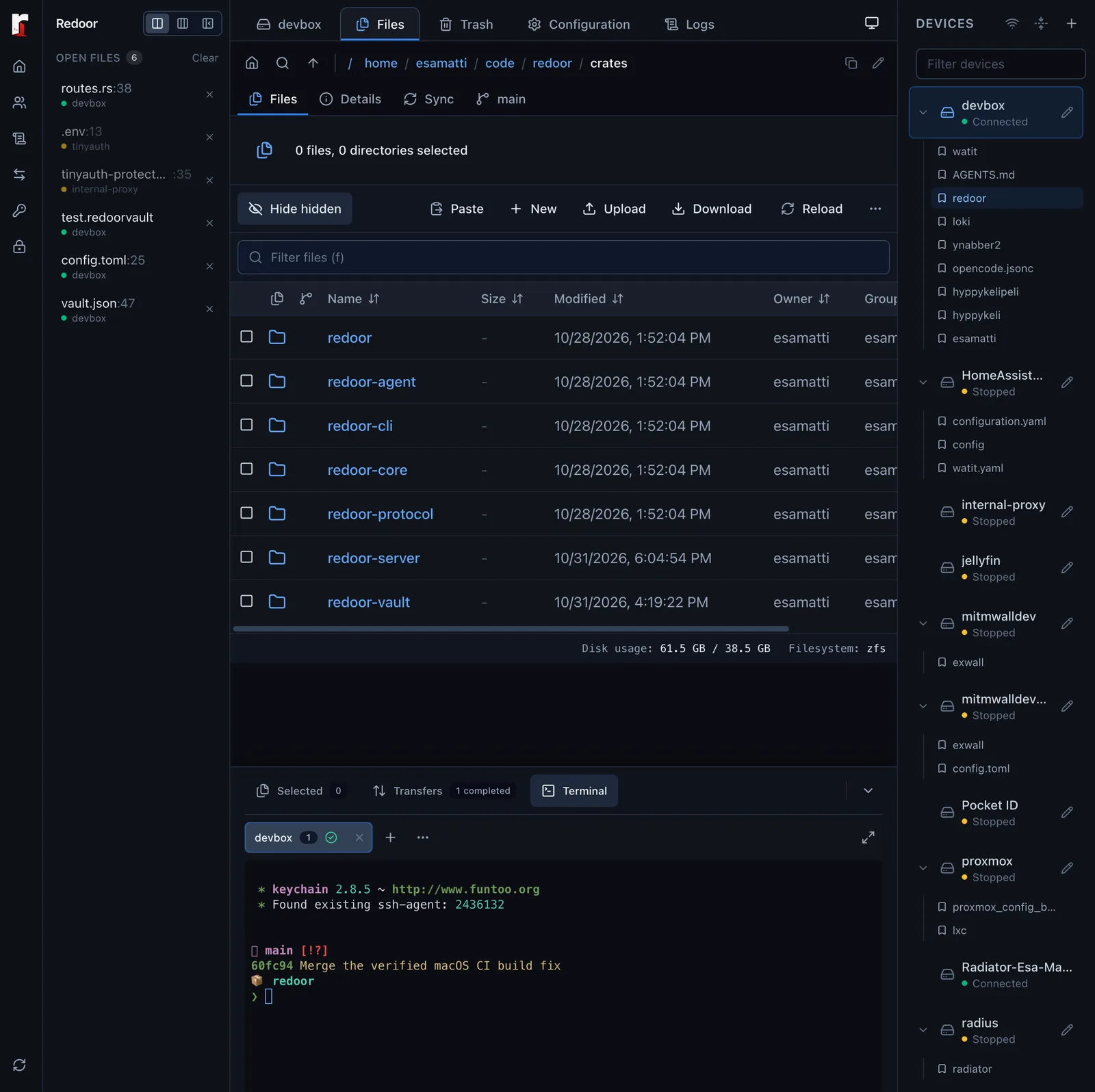Click the monitor display icon in top bar
This screenshot has width=1095, height=1092.
click(x=871, y=23)
